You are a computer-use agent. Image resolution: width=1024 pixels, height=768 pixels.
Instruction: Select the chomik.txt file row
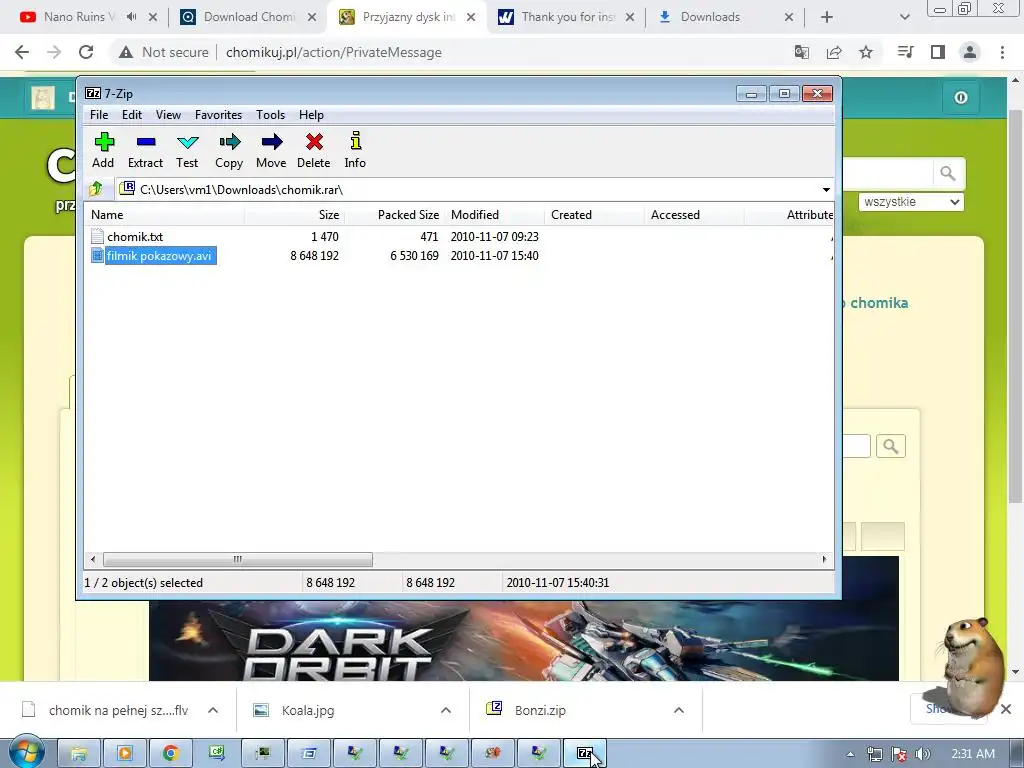(x=458, y=236)
